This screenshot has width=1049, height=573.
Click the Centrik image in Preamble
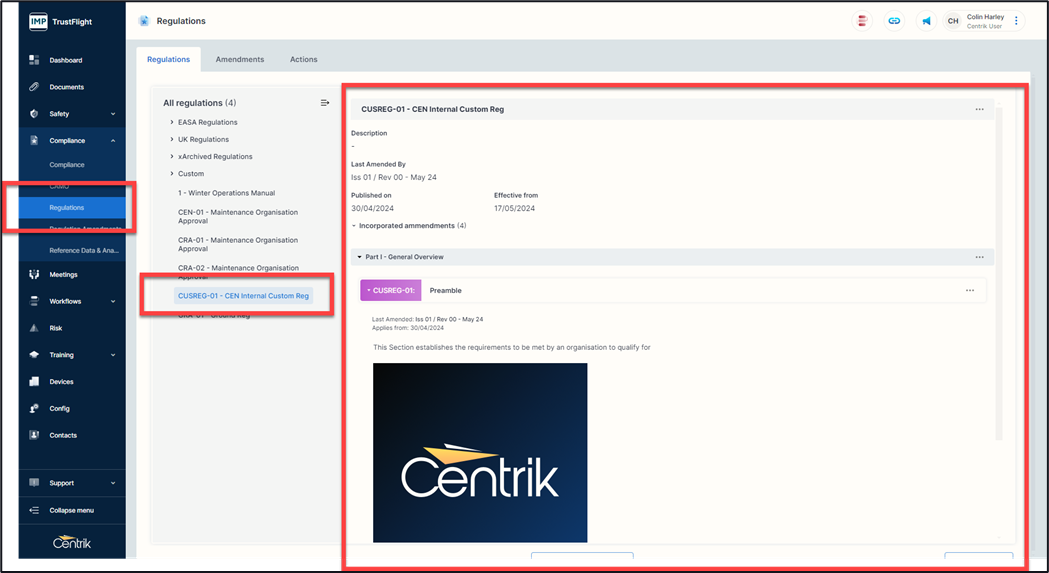[x=480, y=453]
